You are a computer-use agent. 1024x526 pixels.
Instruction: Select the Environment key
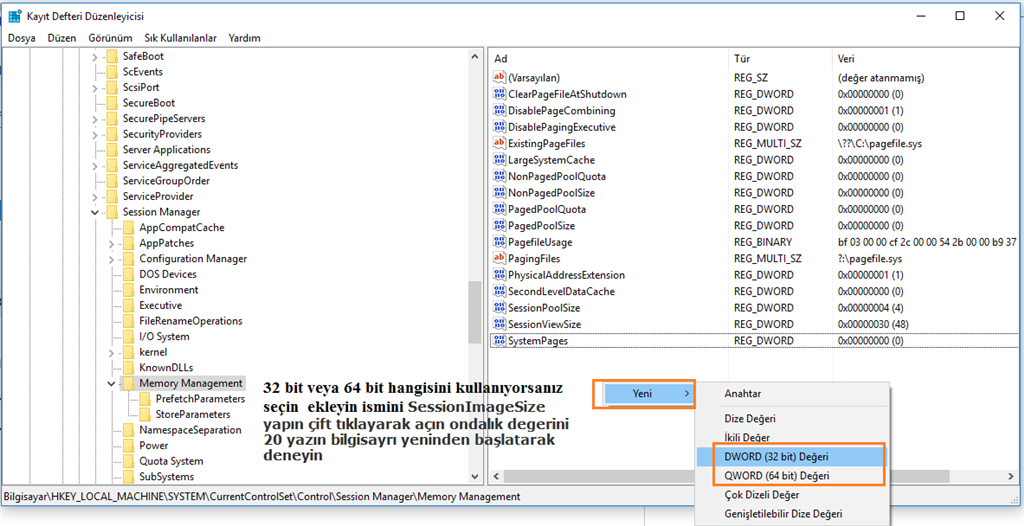click(x=168, y=289)
